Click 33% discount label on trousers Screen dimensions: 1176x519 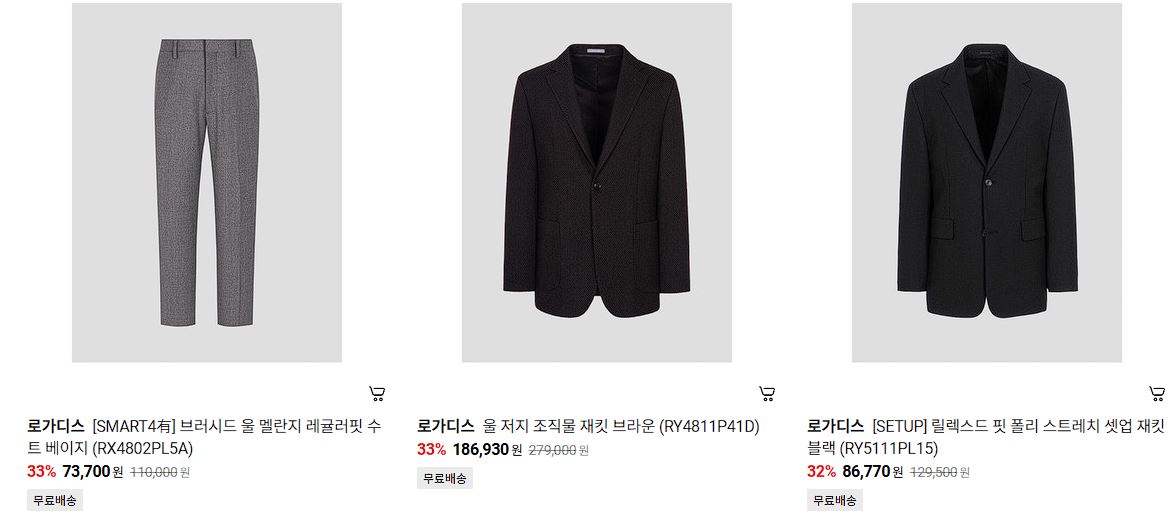(x=41, y=472)
